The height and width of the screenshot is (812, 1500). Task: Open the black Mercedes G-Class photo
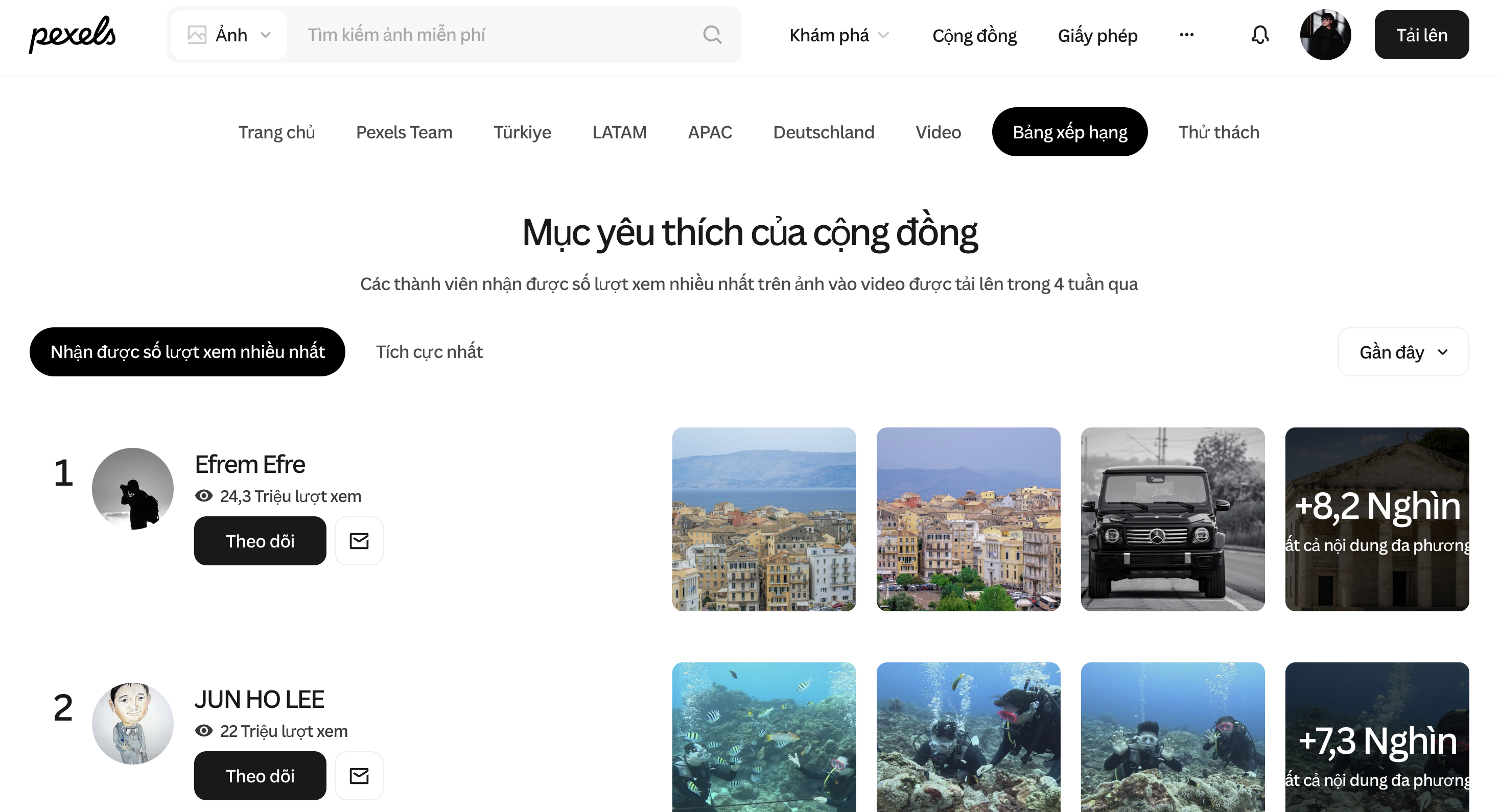(1172, 519)
